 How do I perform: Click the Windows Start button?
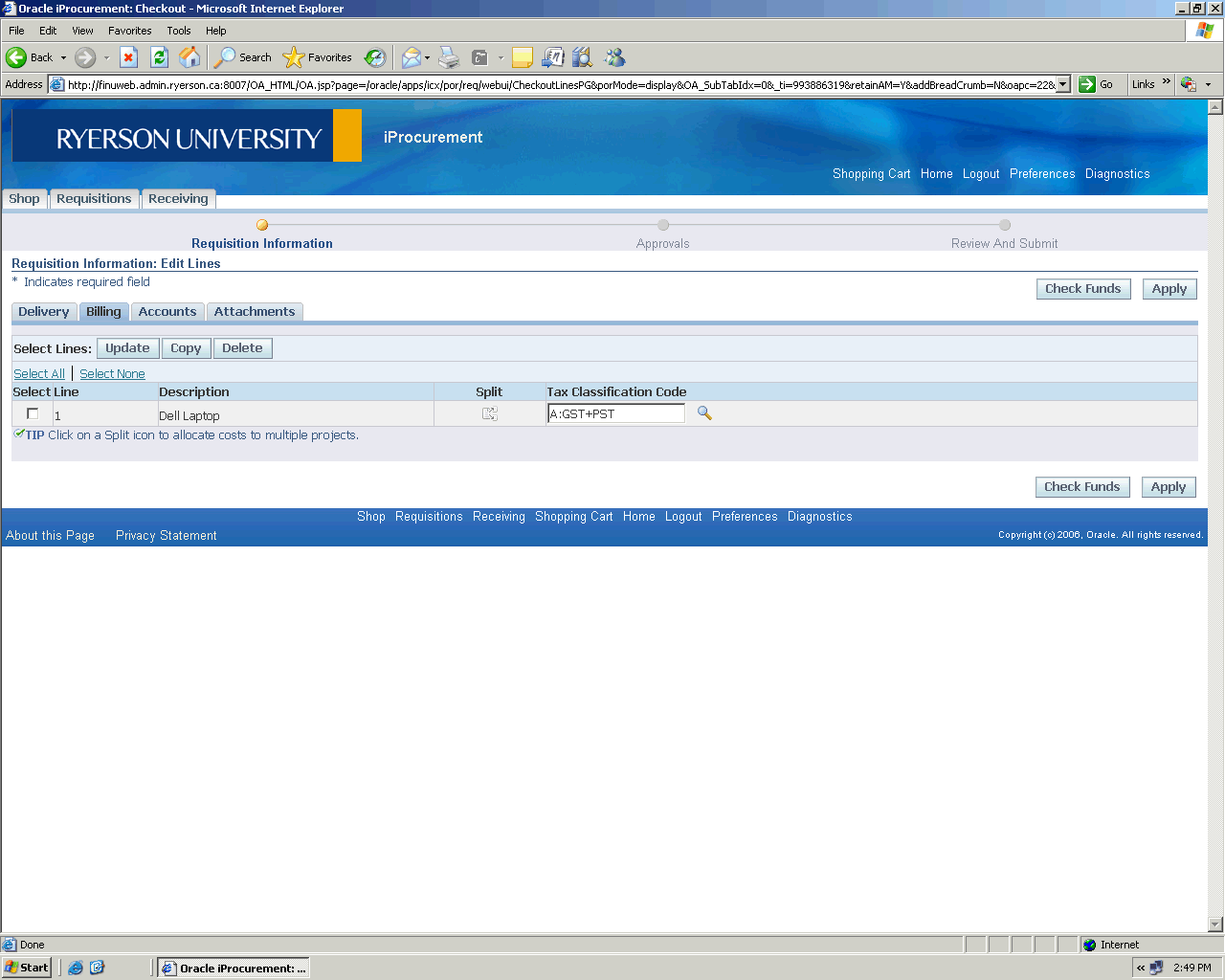(27, 968)
